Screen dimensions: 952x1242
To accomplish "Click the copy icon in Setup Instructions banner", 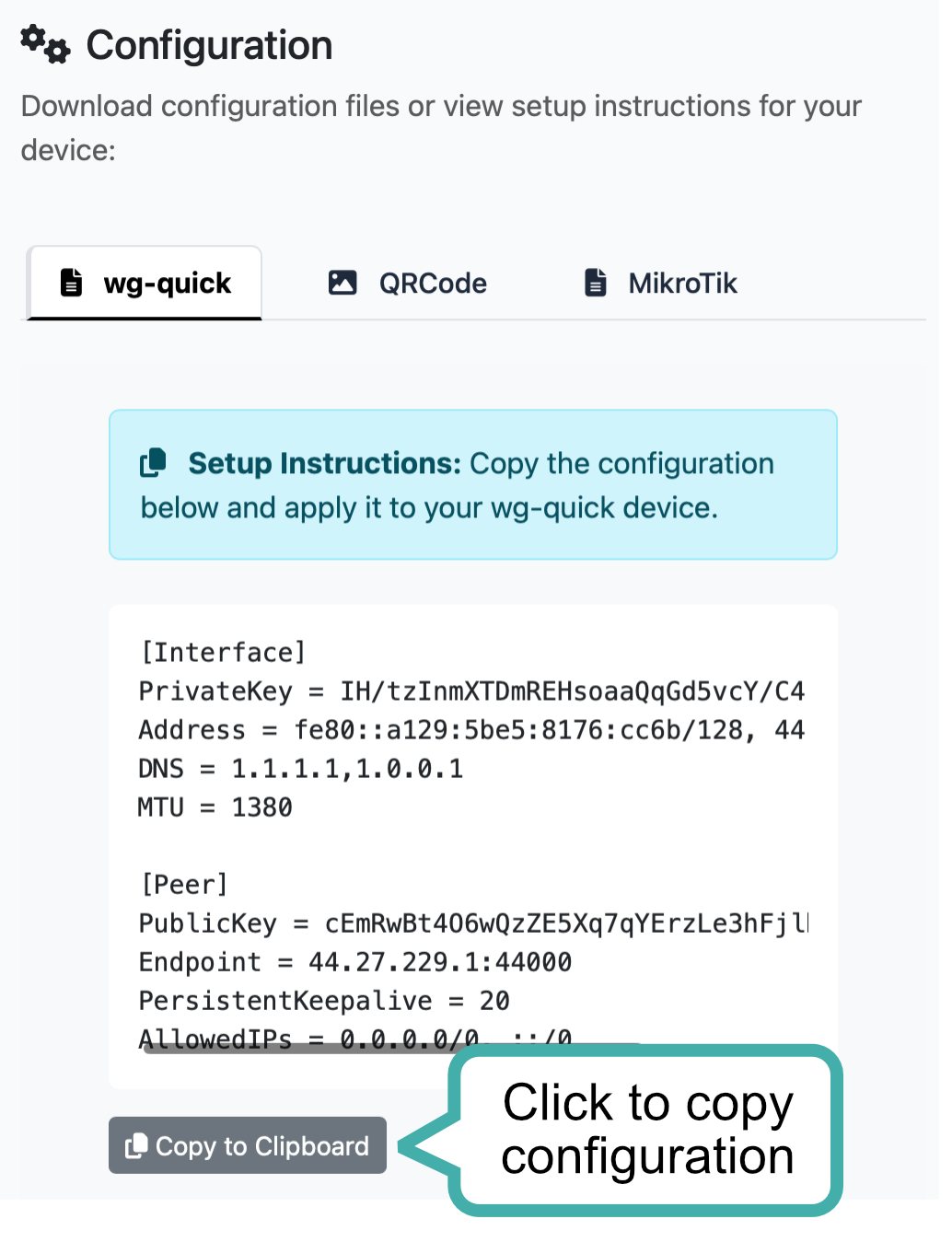I will point(153,462).
